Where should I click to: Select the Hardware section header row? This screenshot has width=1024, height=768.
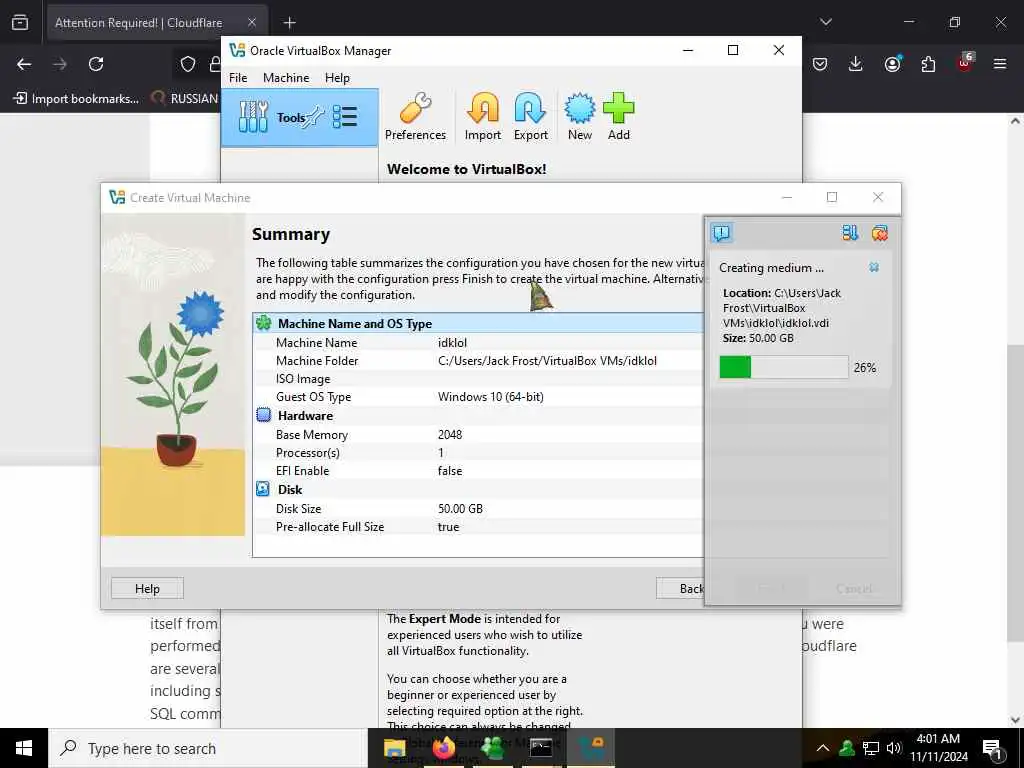pos(478,415)
